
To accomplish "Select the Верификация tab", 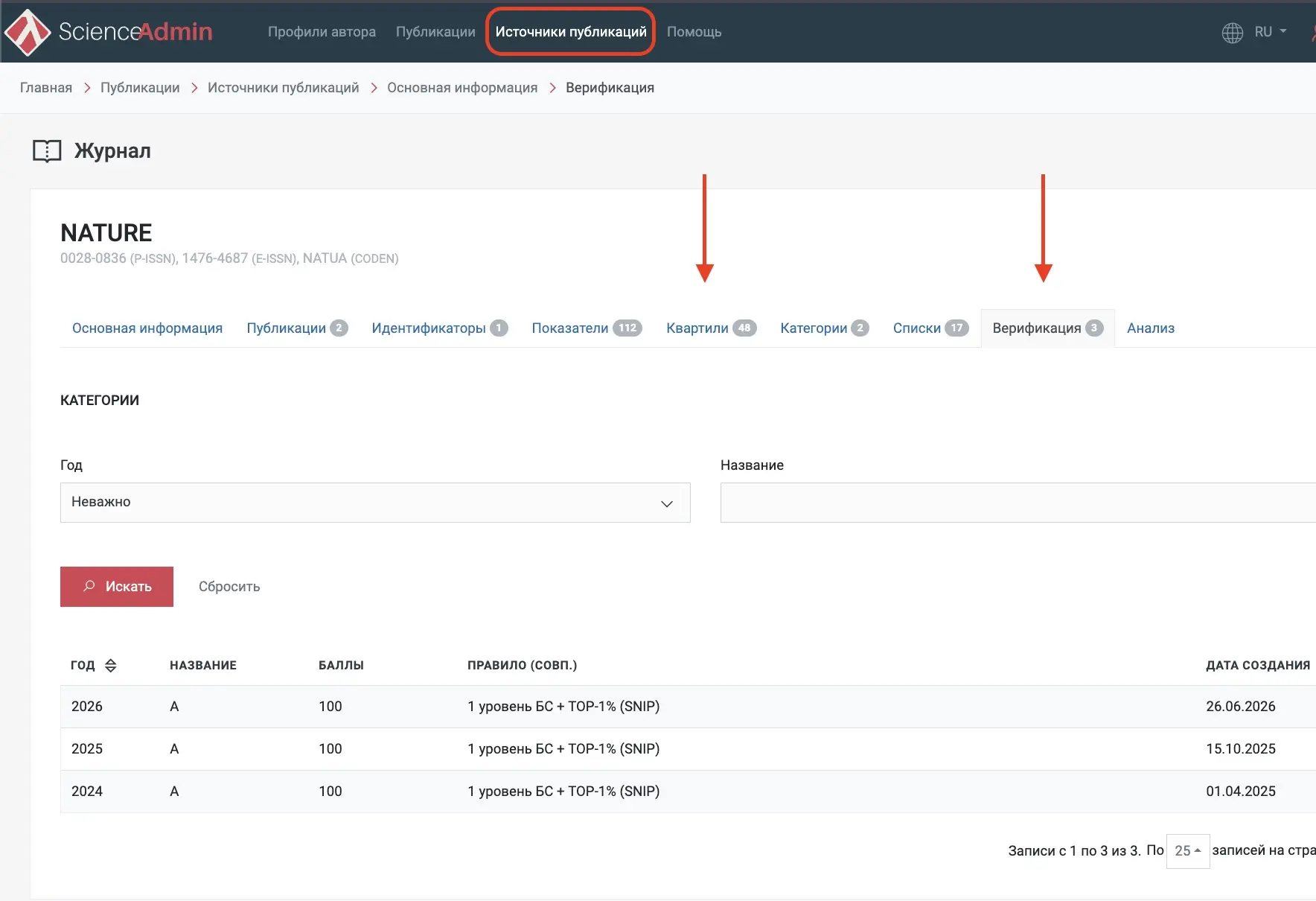I will (1047, 328).
